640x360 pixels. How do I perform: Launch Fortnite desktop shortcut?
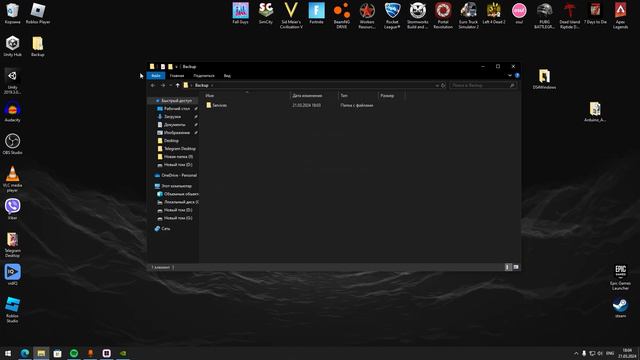click(x=316, y=13)
